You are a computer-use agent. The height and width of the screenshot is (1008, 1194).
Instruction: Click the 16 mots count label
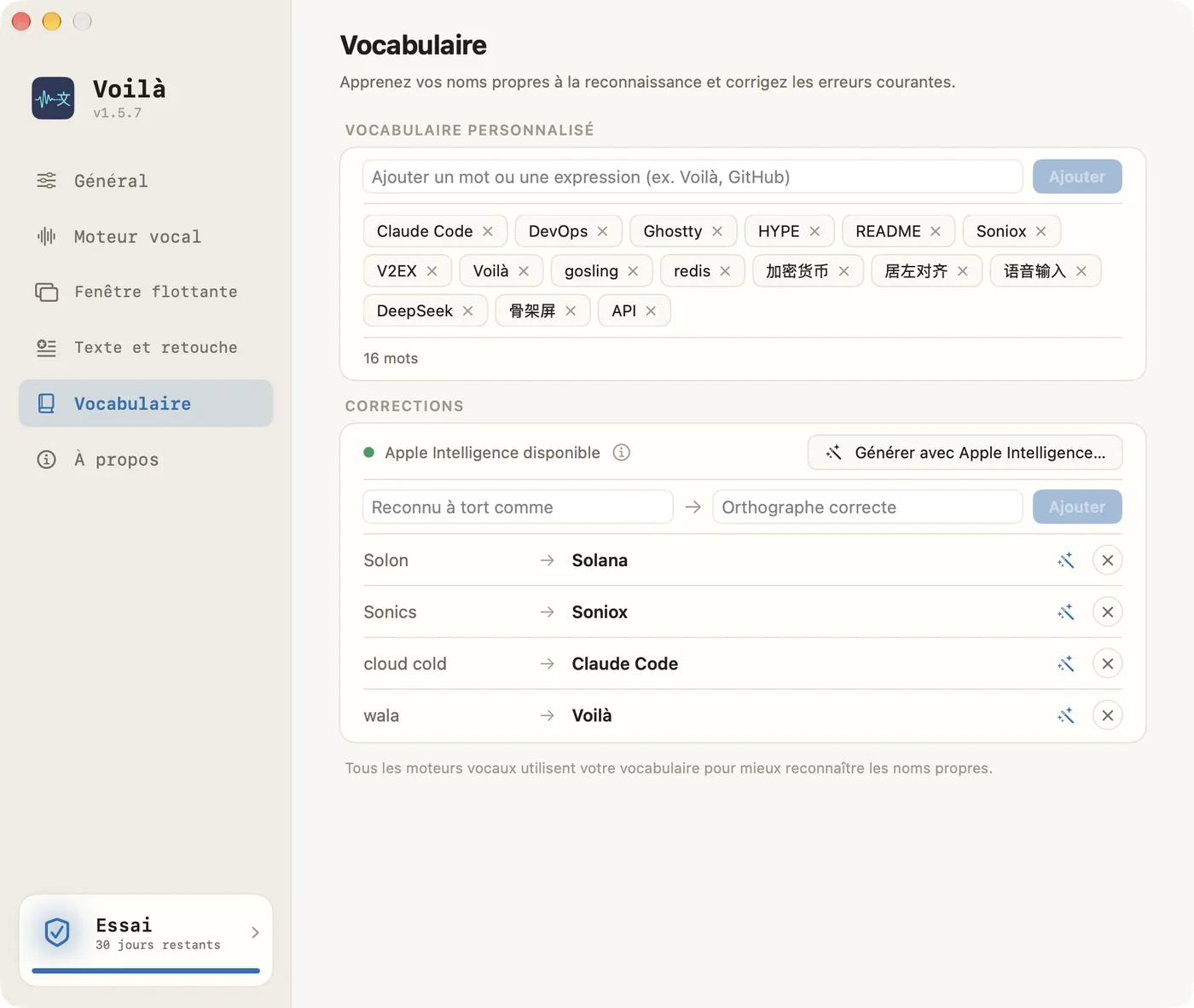[391, 358]
